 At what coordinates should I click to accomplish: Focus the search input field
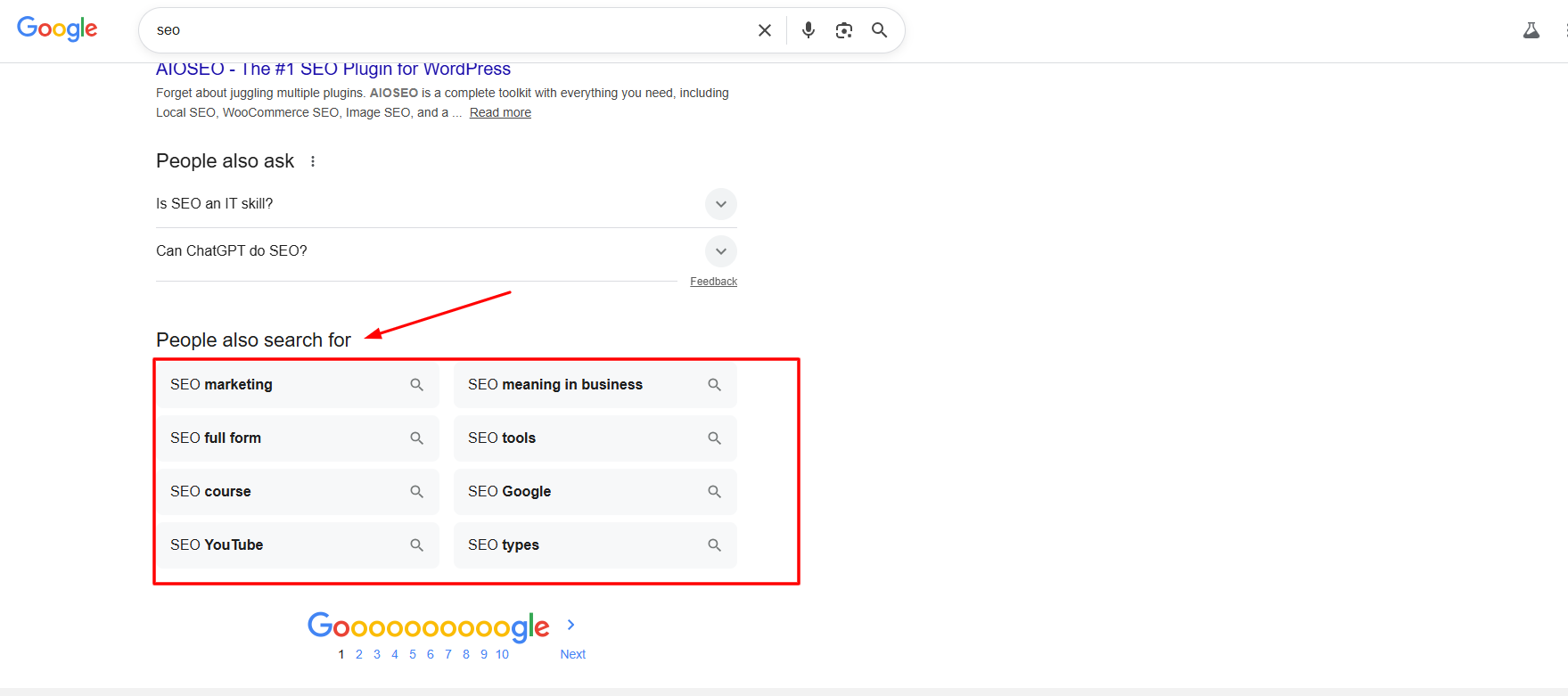(x=446, y=30)
